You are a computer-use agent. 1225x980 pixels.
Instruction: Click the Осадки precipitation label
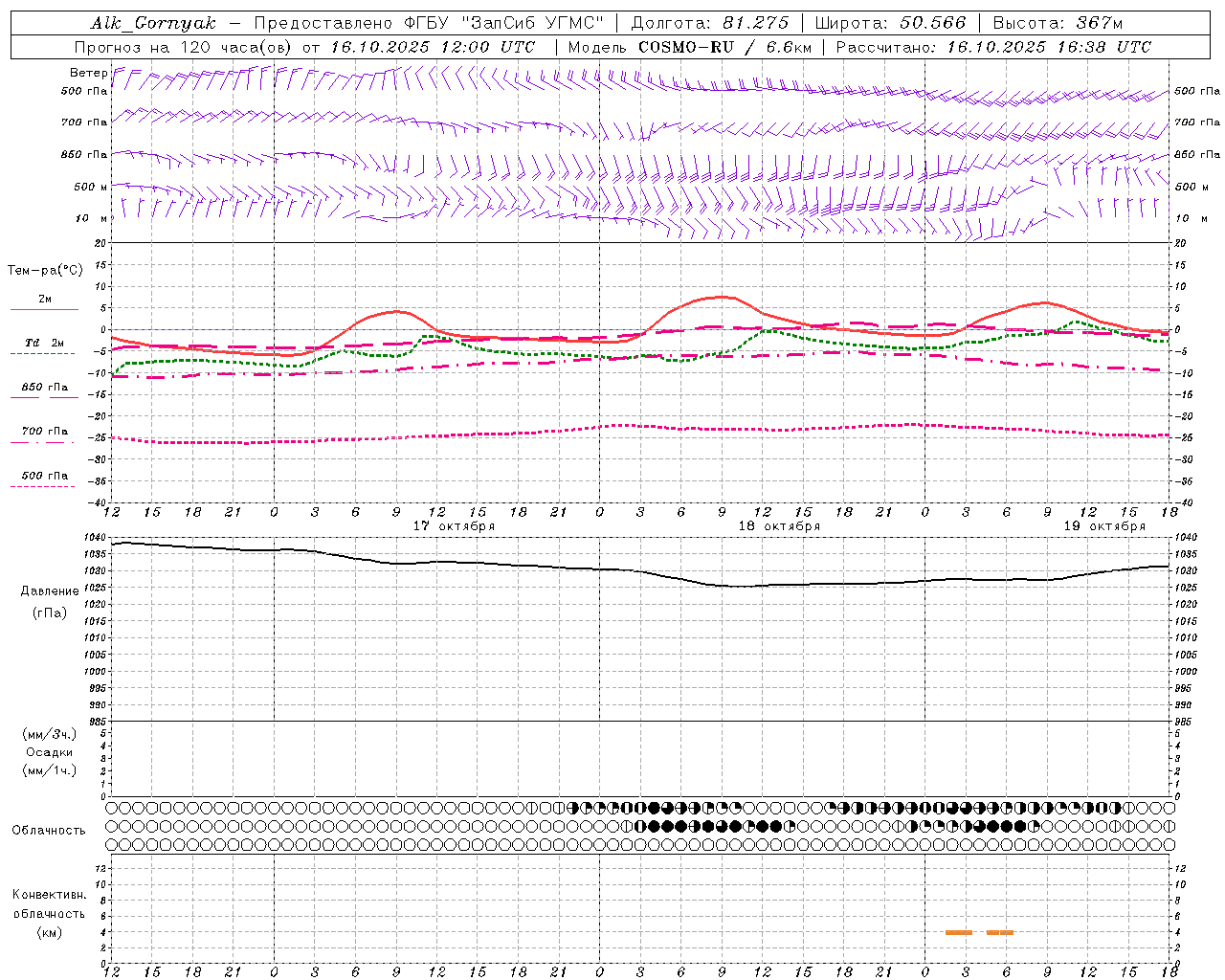(50, 752)
